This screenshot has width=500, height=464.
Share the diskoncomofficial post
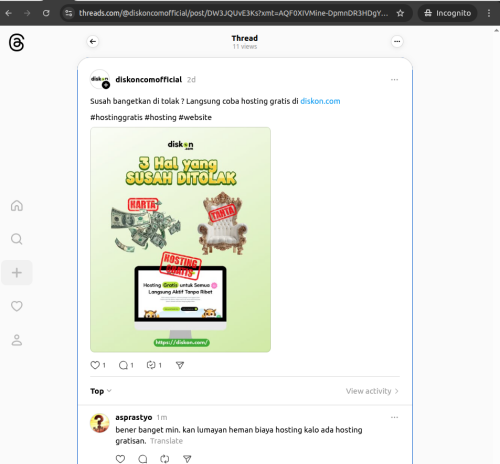click(180, 365)
